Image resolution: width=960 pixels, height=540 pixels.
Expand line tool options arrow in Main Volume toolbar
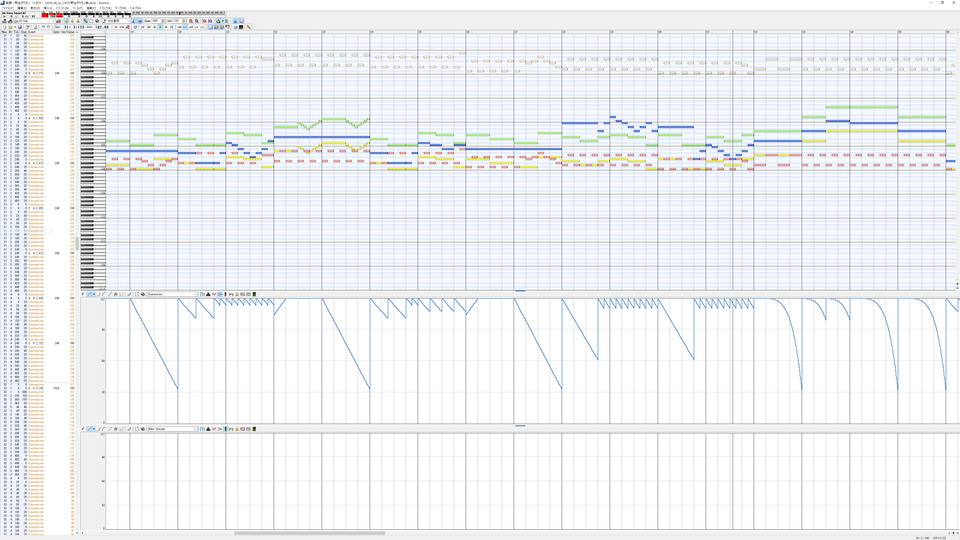click(x=94, y=429)
